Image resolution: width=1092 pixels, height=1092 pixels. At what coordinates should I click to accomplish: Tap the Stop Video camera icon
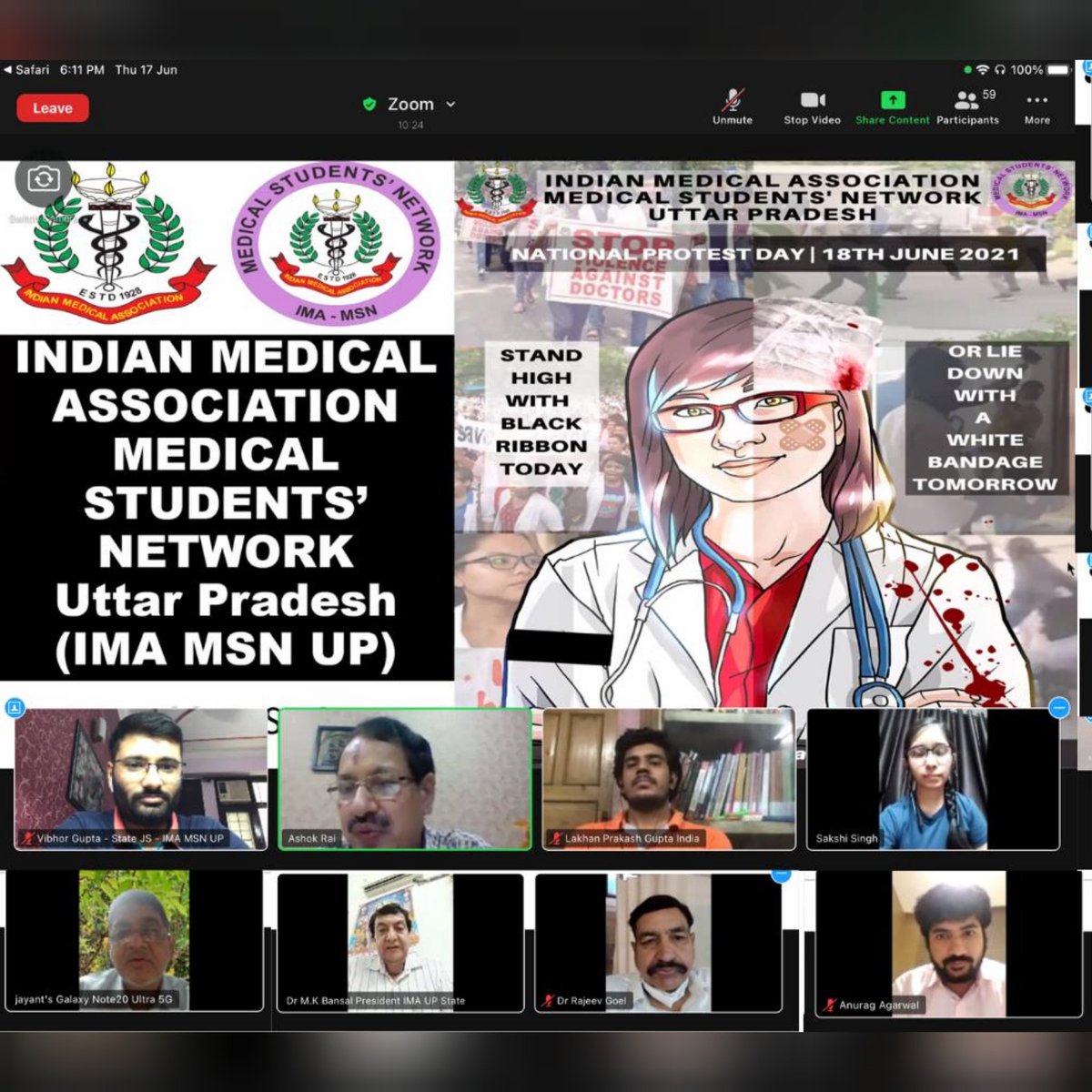812,100
